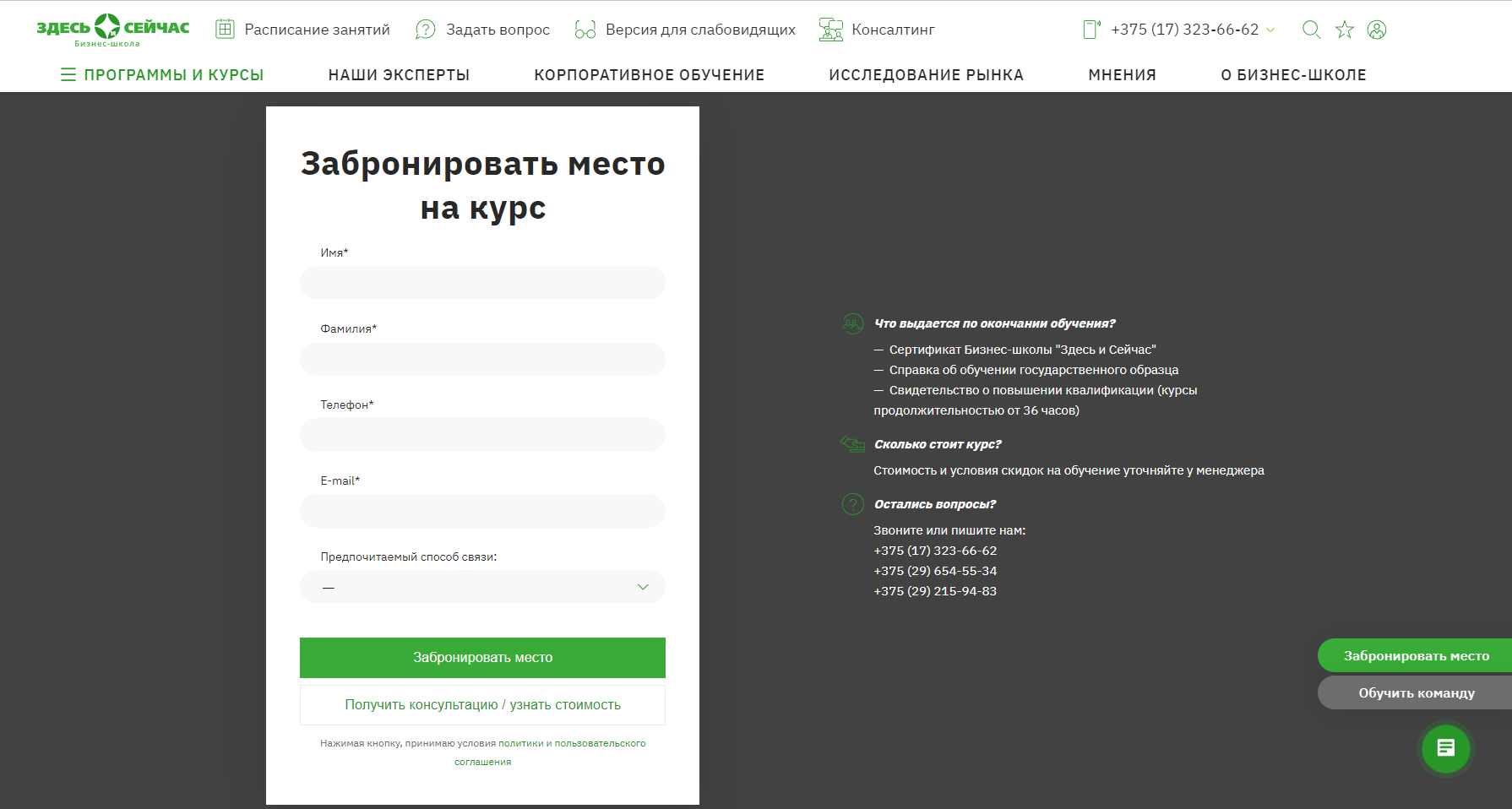Click the question bubble icon by Задать вопрос

pos(426,30)
